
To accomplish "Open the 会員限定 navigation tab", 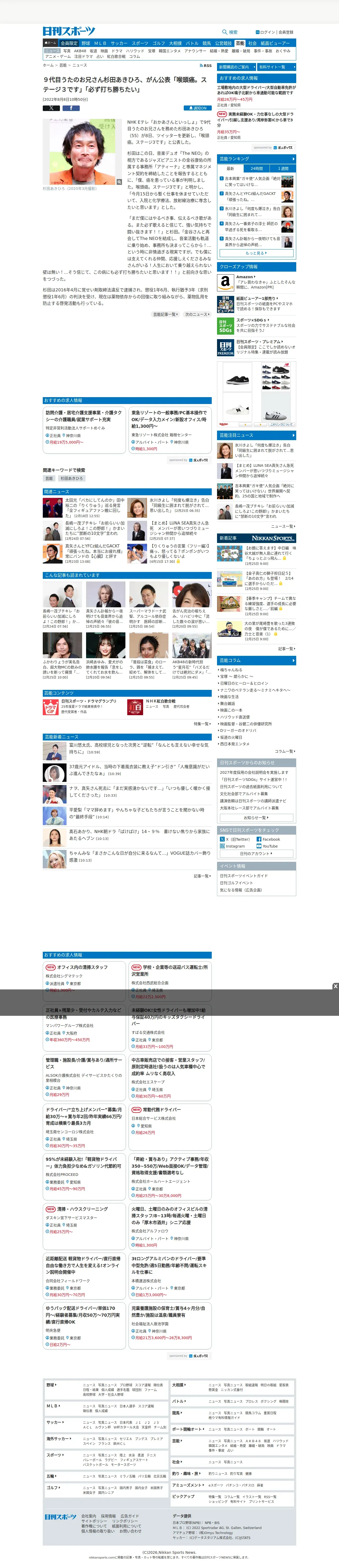I will pyautogui.click(x=69, y=43).
